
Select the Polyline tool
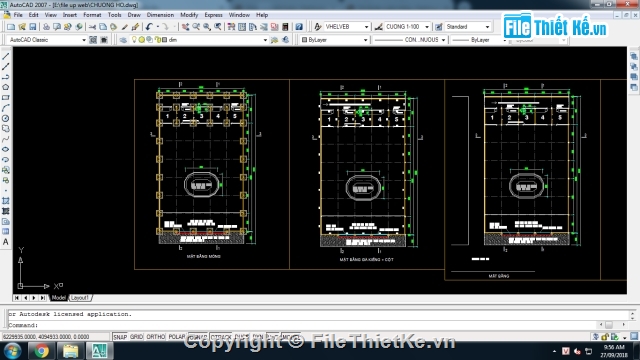click(6, 77)
